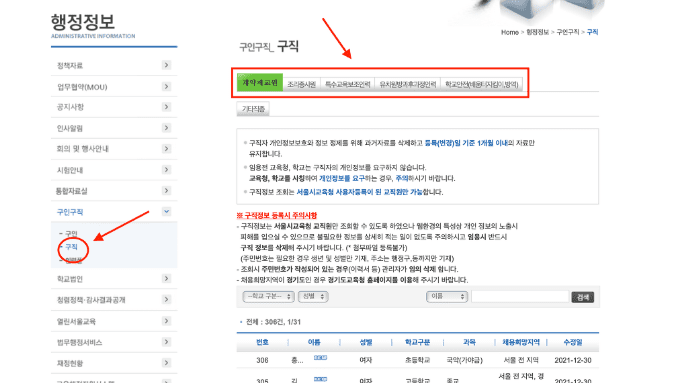Click the 초등학교 cell in row 306

click(417, 360)
